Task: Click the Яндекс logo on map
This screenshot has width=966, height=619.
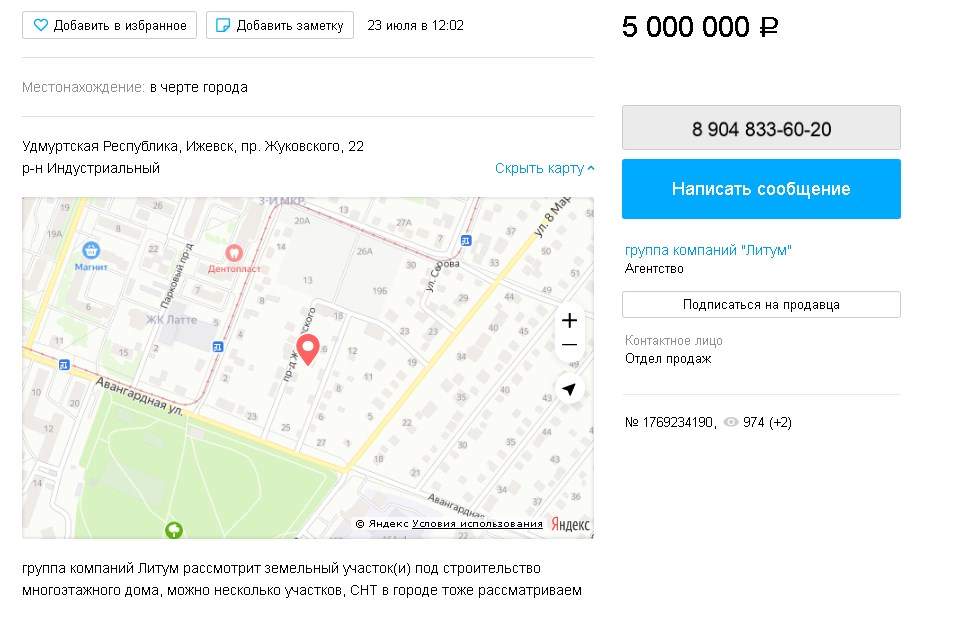Action: click(x=570, y=524)
